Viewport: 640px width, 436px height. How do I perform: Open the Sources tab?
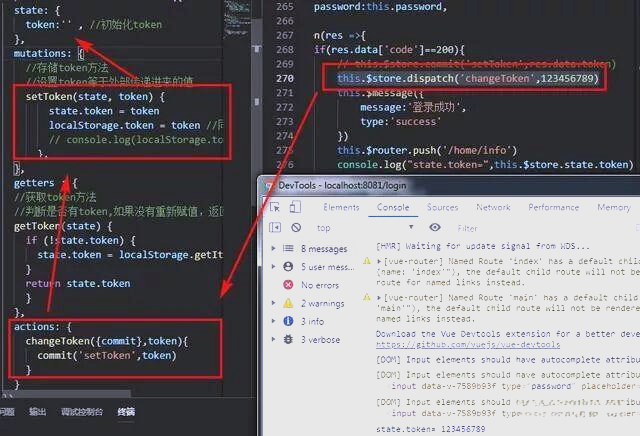[442, 207]
